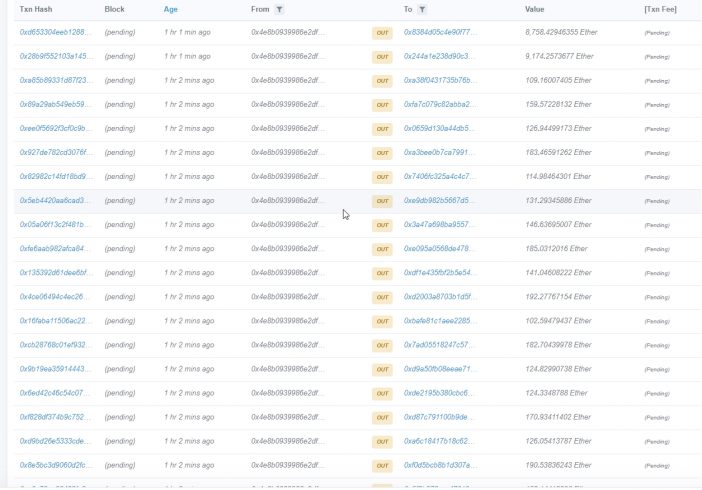Open transaction hash 0xcb28768c01ef932
This screenshot has height=490, width=702.
click(x=56, y=345)
